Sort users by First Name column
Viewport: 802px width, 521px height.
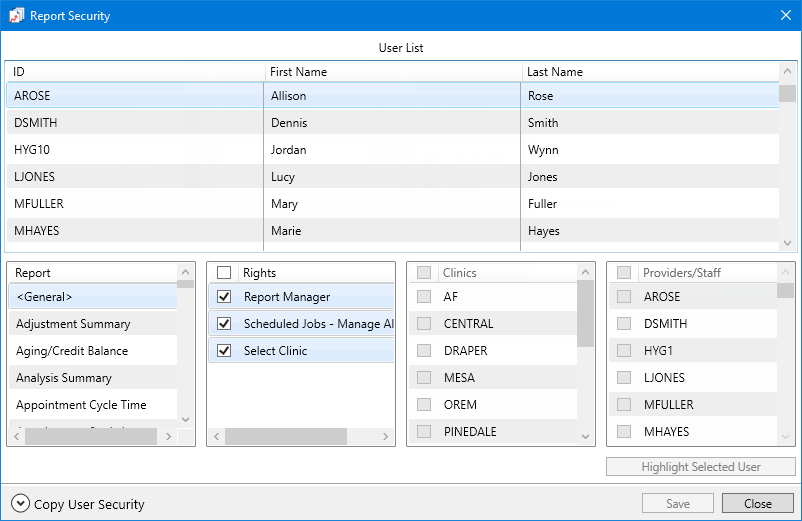coord(298,72)
